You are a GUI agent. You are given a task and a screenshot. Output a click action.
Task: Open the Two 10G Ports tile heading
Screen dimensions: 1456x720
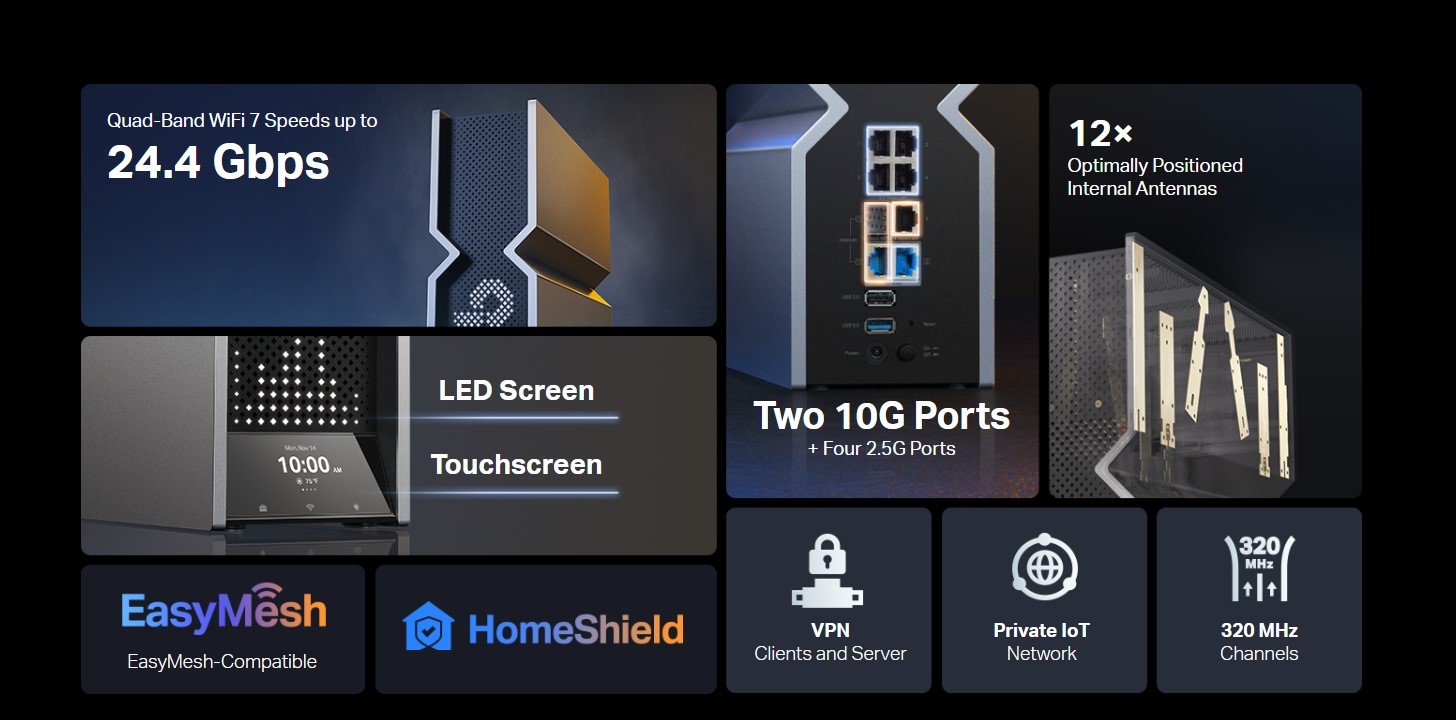(881, 416)
